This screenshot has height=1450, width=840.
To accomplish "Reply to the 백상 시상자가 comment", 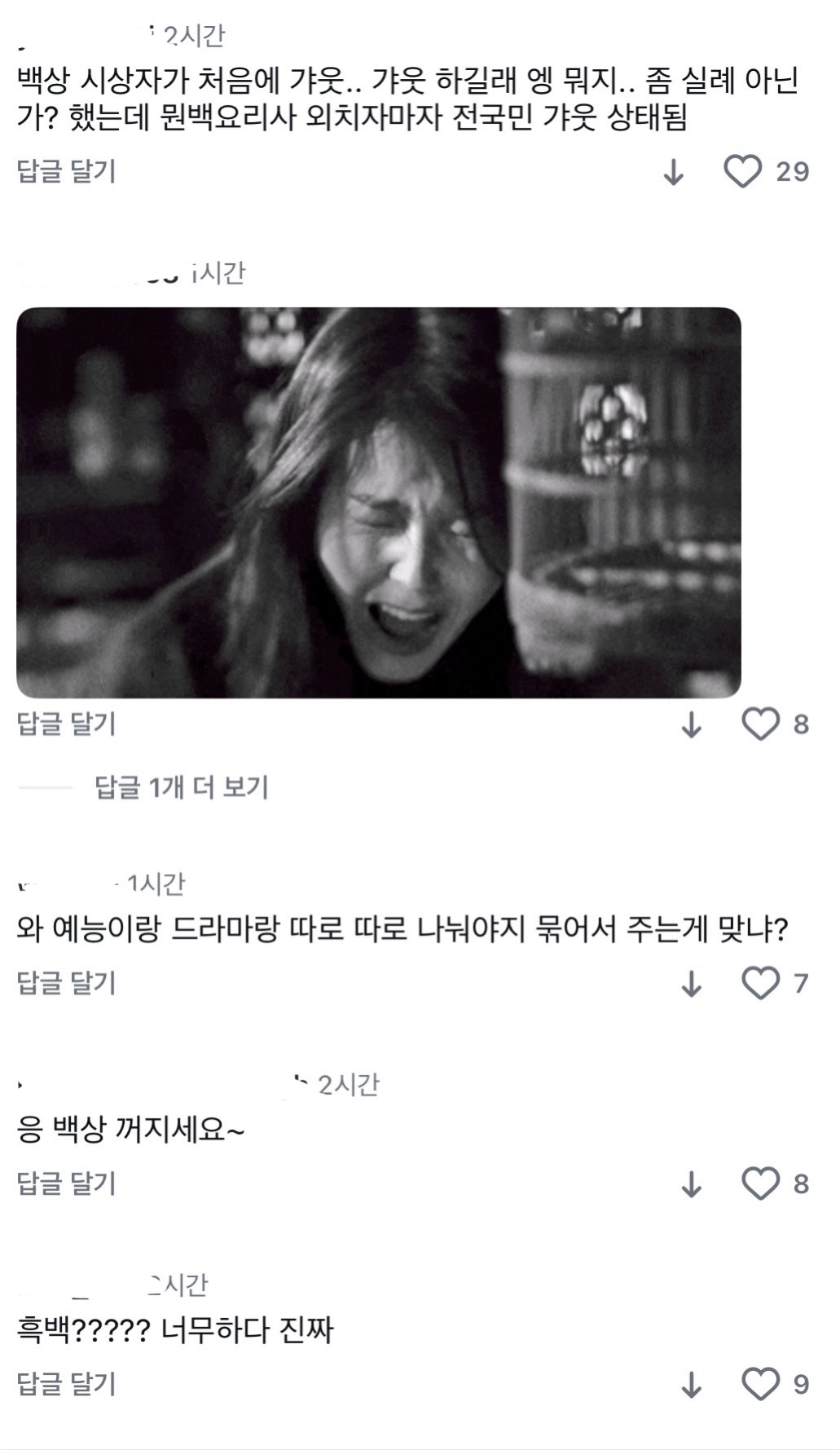I will (x=67, y=171).
